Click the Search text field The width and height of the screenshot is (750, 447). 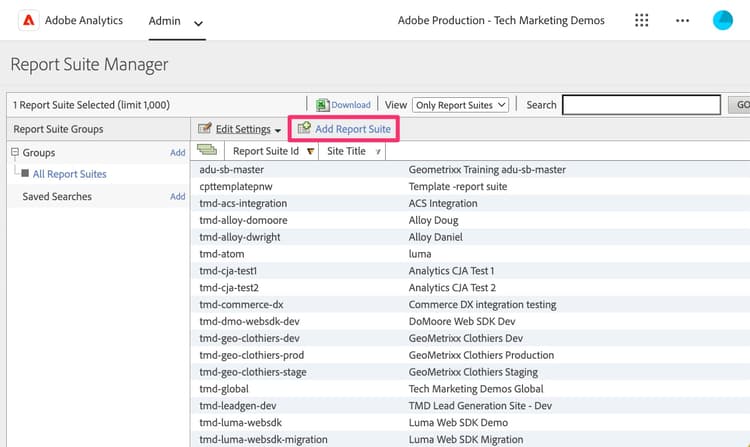pyautogui.click(x=641, y=105)
